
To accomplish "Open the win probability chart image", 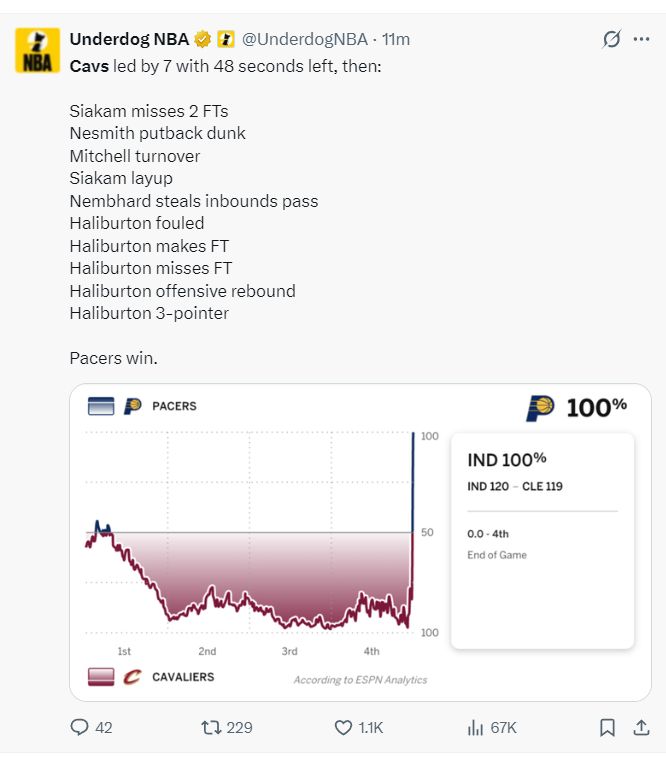I will 361,542.
